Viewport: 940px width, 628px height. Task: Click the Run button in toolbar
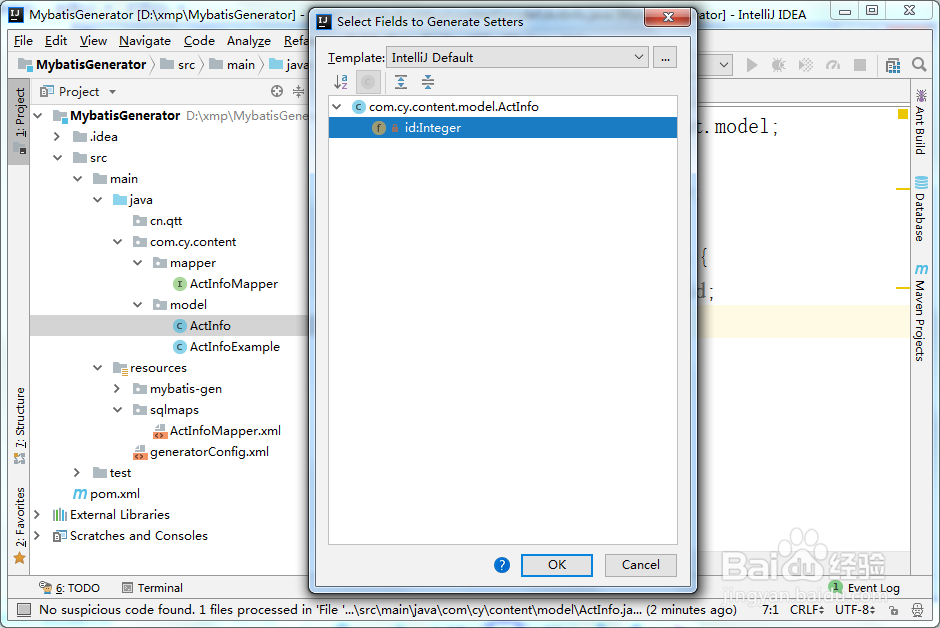[x=751, y=65]
